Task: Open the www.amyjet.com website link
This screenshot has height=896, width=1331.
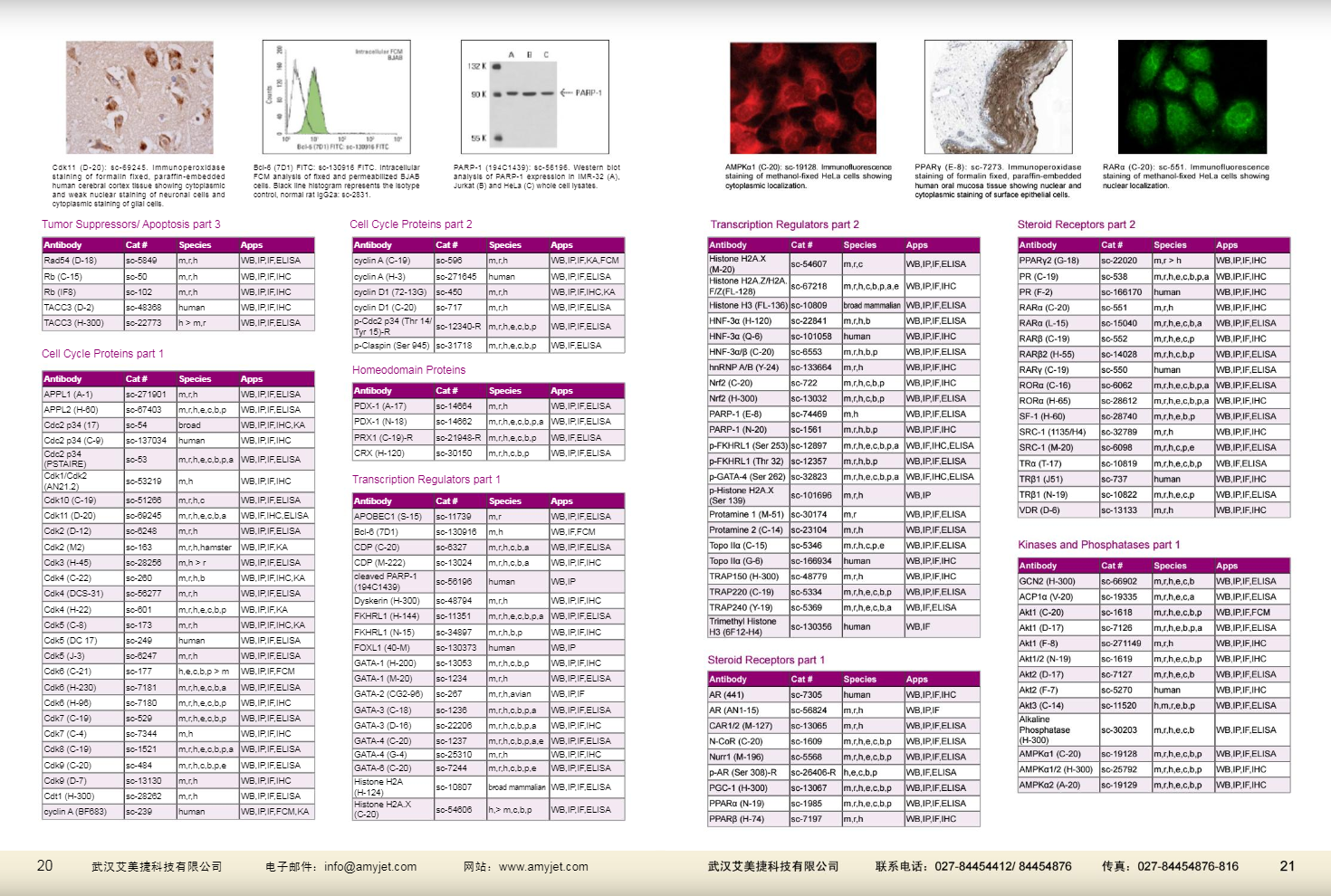Action: pyautogui.click(x=543, y=867)
